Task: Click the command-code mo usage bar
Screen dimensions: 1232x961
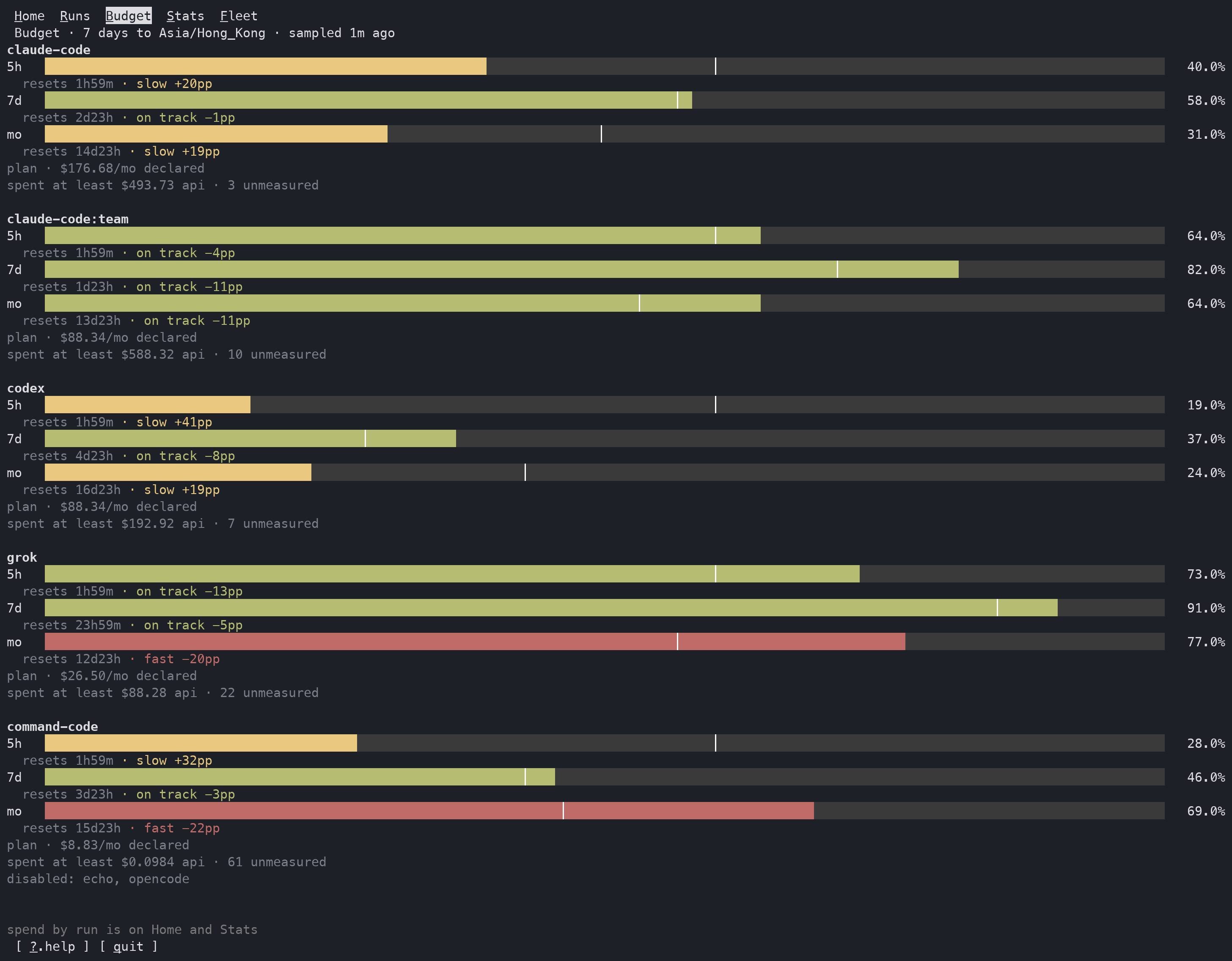Action: [x=605, y=810]
